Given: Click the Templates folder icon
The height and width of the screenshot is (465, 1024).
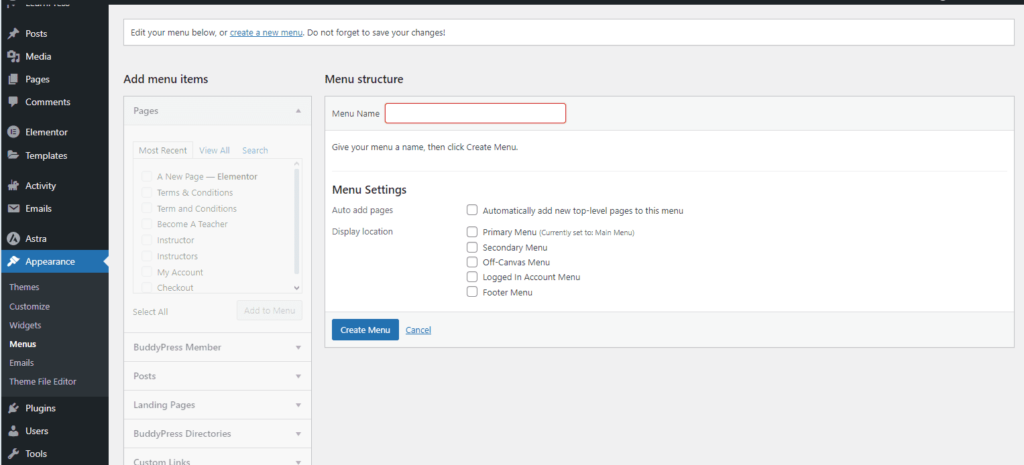Looking at the screenshot, I should (13, 156).
